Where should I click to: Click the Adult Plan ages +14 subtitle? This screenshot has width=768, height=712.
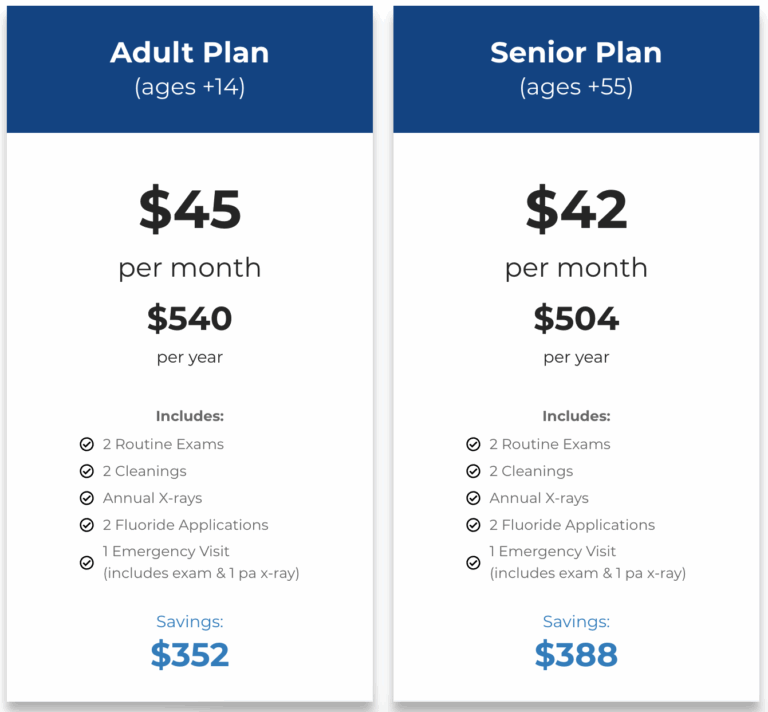190,88
